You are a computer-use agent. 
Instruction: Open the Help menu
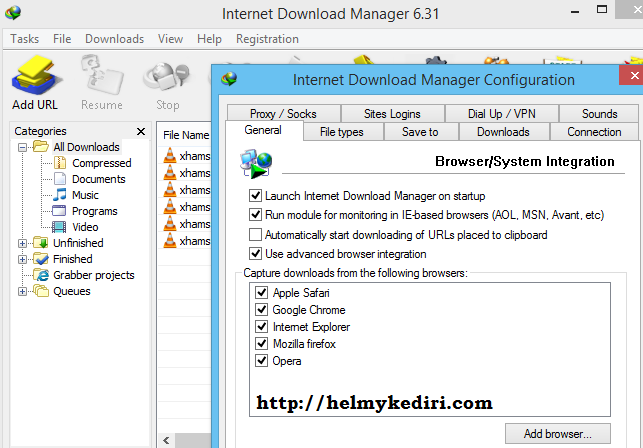(209, 39)
